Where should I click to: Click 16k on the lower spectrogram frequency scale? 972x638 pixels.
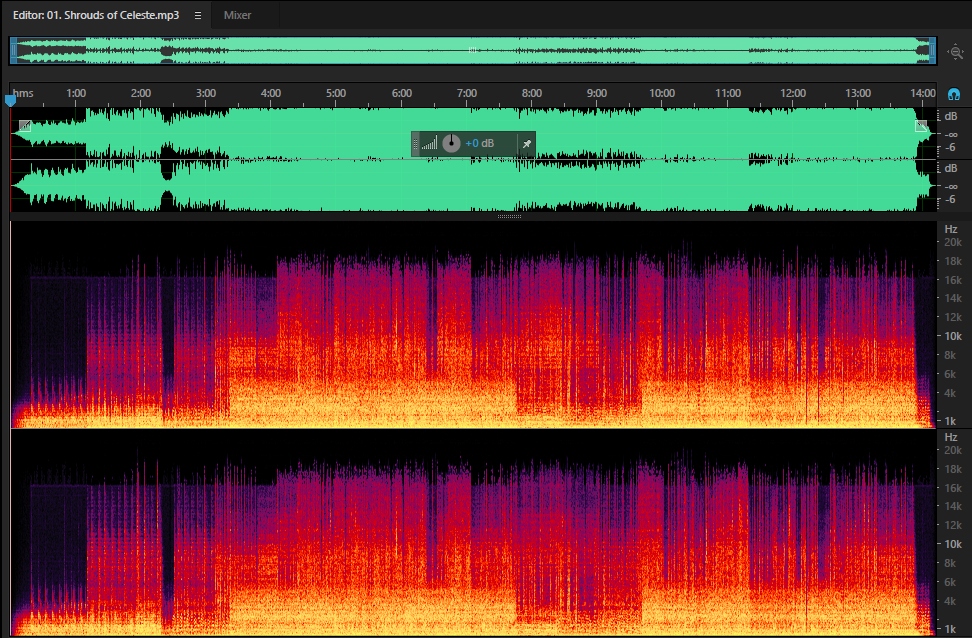tap(953, 488)
